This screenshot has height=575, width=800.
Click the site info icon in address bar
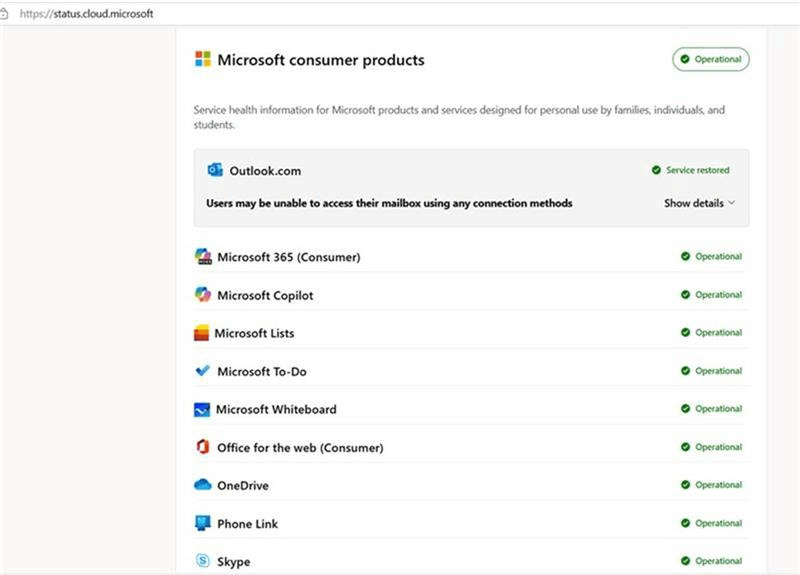click(x=5, y=14)
